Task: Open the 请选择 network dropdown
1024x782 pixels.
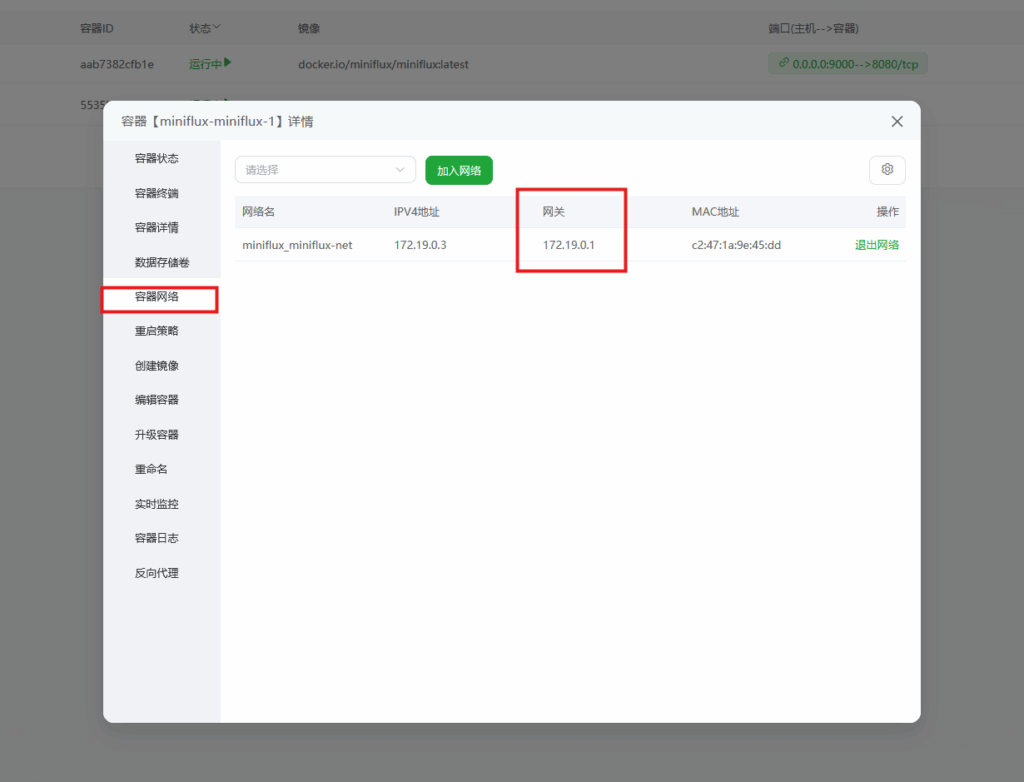Action: (x=325, y=170)
